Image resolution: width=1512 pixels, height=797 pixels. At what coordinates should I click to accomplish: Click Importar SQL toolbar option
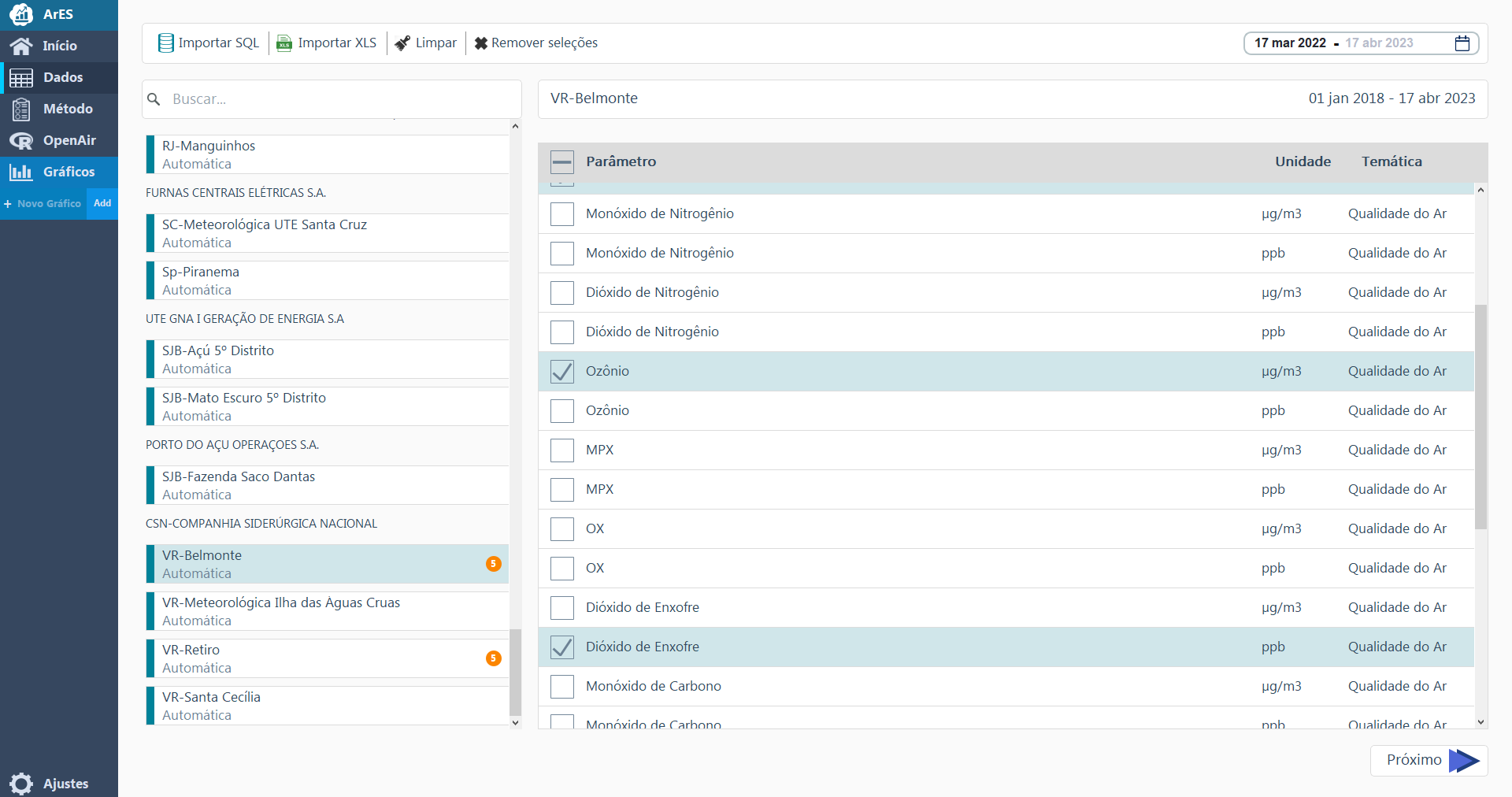208,43
